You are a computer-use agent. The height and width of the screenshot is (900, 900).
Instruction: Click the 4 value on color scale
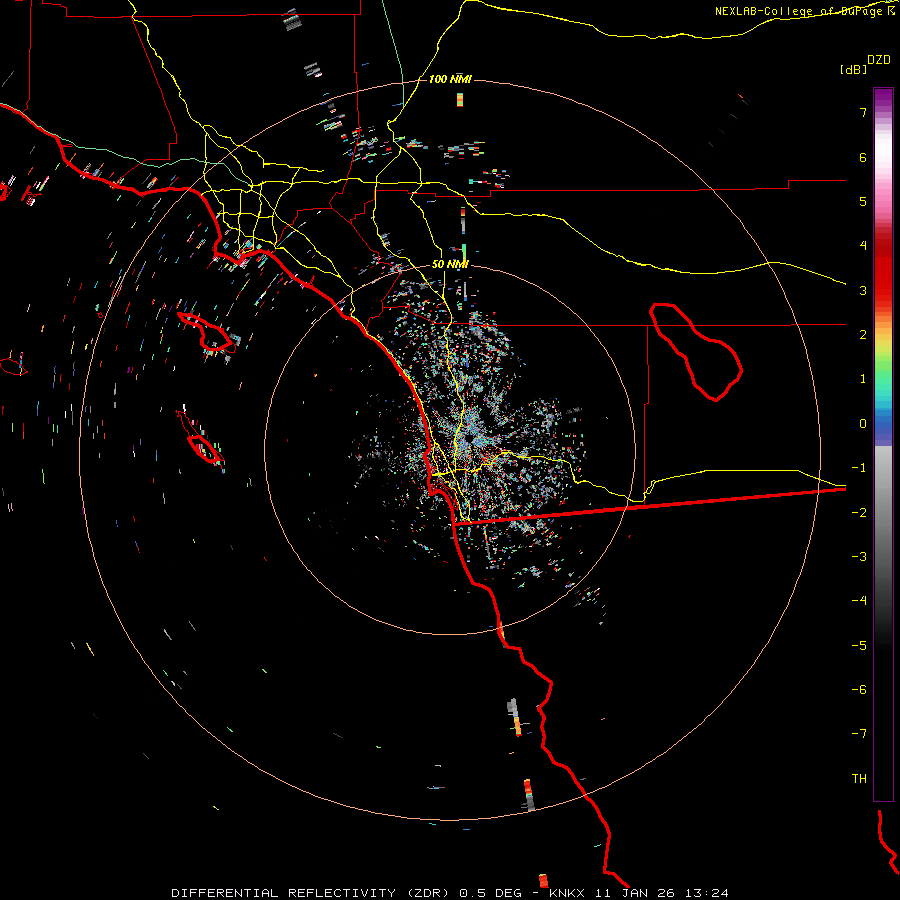click(x=863, y=246)
